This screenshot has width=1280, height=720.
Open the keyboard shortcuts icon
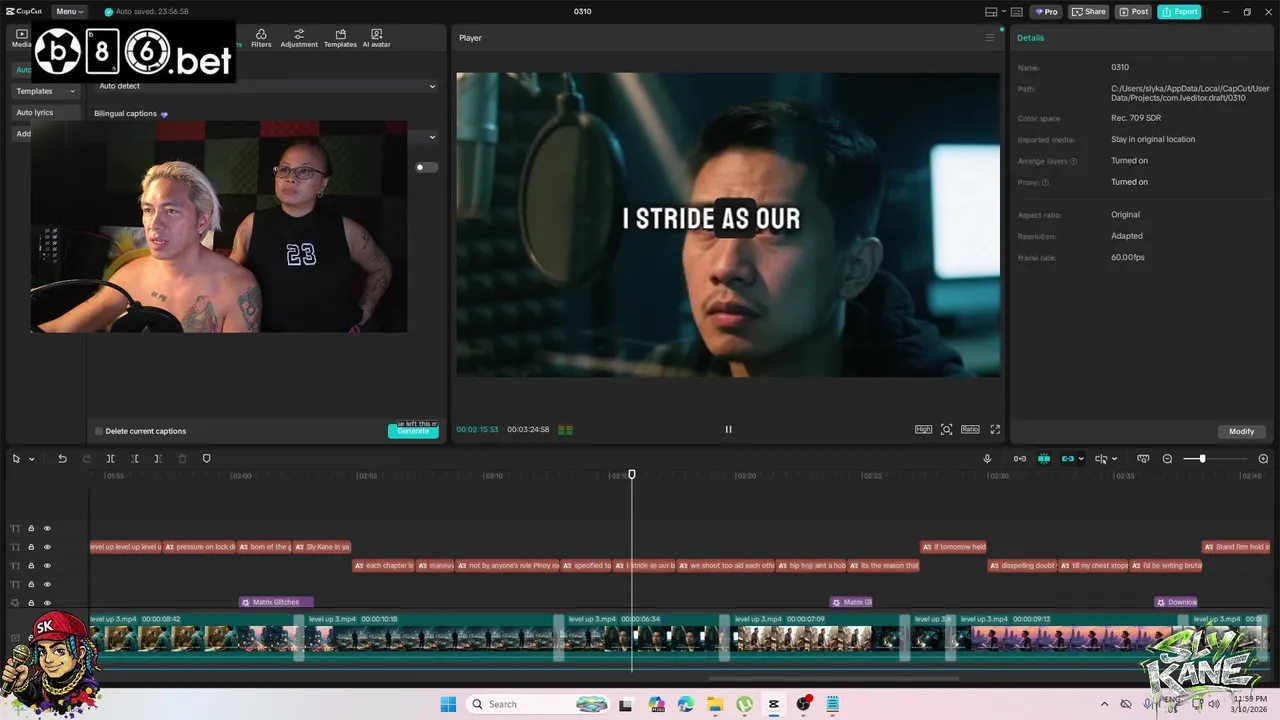1016,12
